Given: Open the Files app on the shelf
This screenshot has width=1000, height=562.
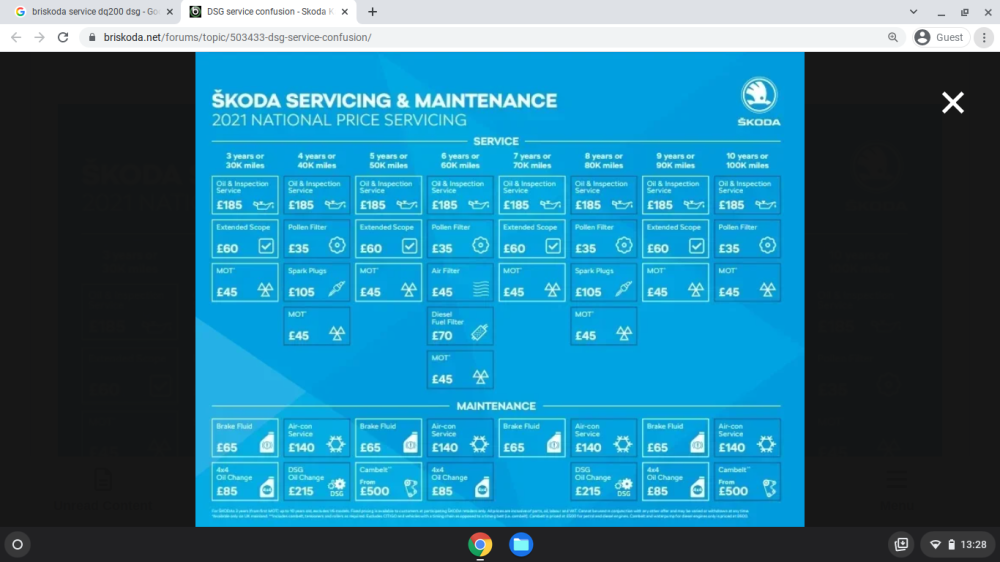Looking at the screenshot, I should tap(520, 544).
